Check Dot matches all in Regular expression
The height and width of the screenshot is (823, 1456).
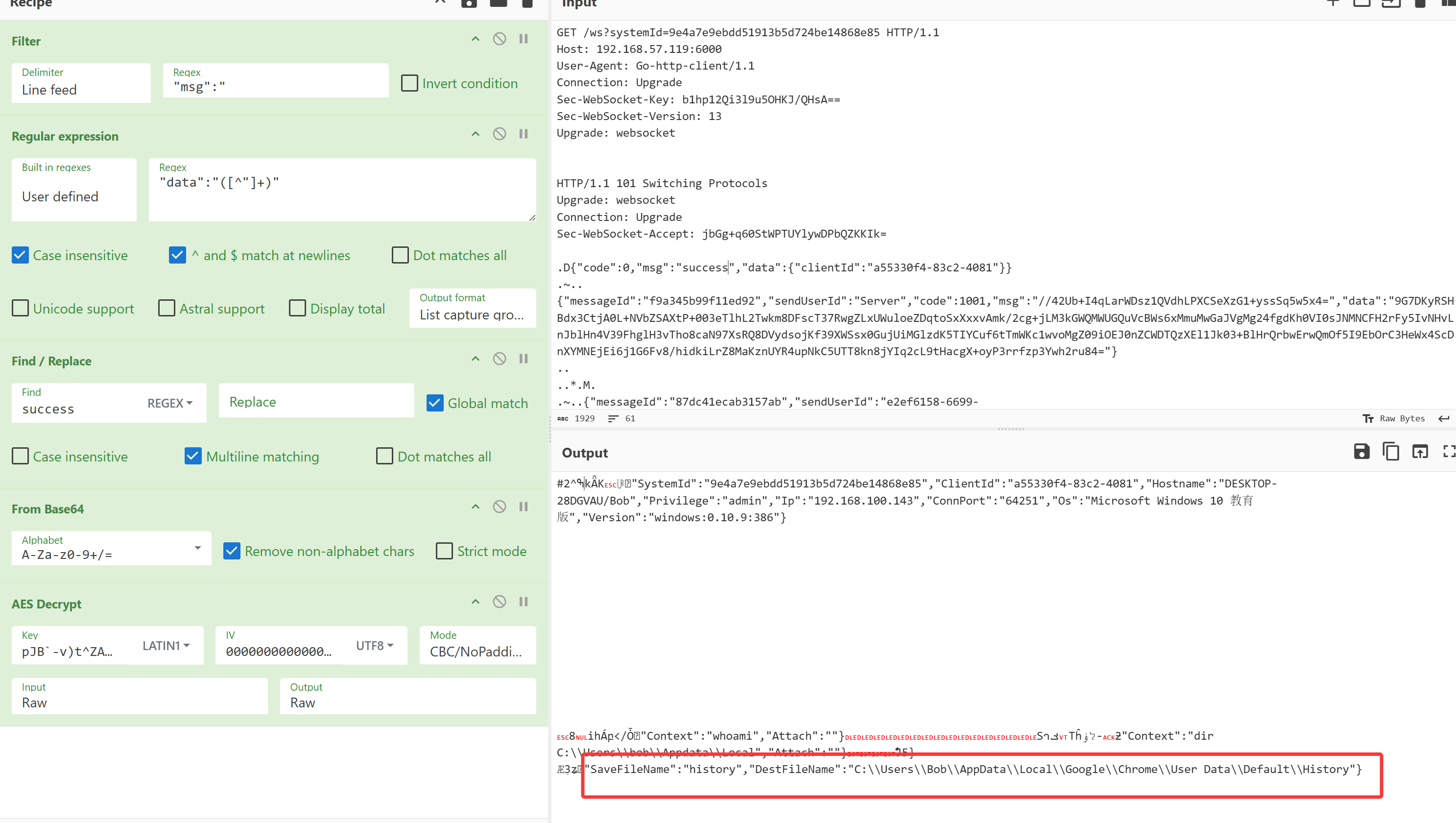click(400, 256)
